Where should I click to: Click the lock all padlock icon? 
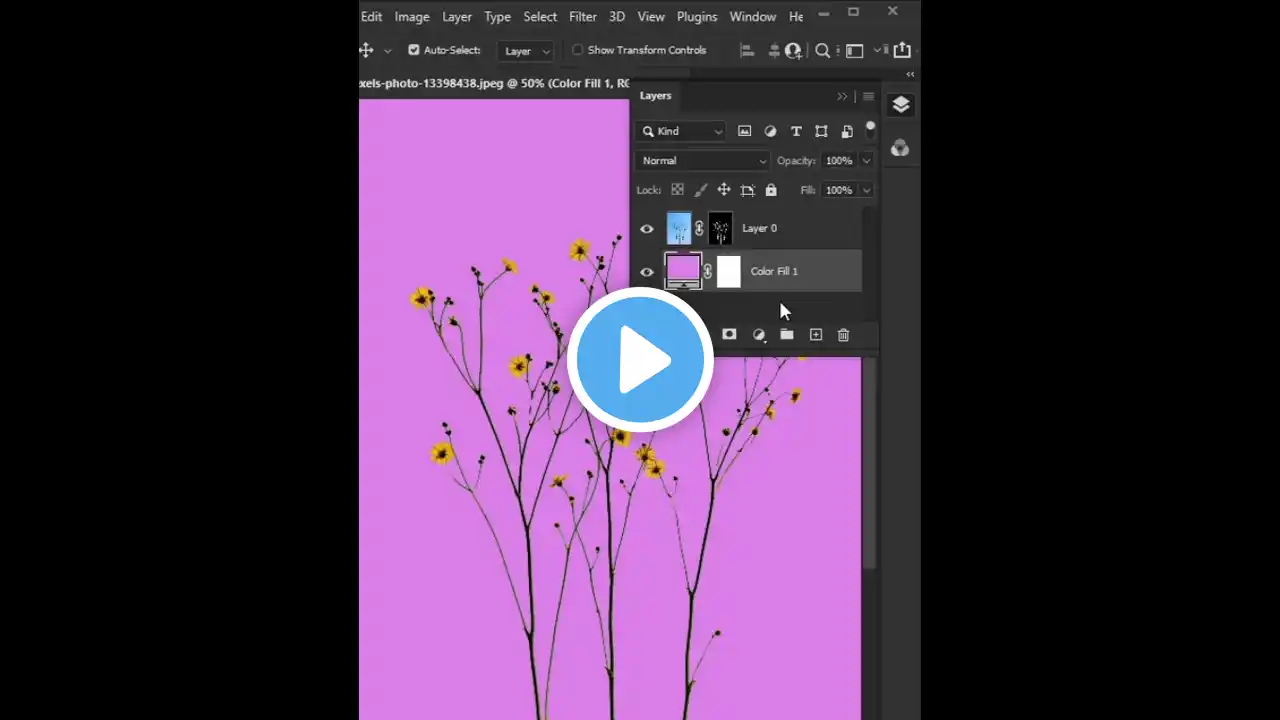pyautogui.click(x=771, y=190)
